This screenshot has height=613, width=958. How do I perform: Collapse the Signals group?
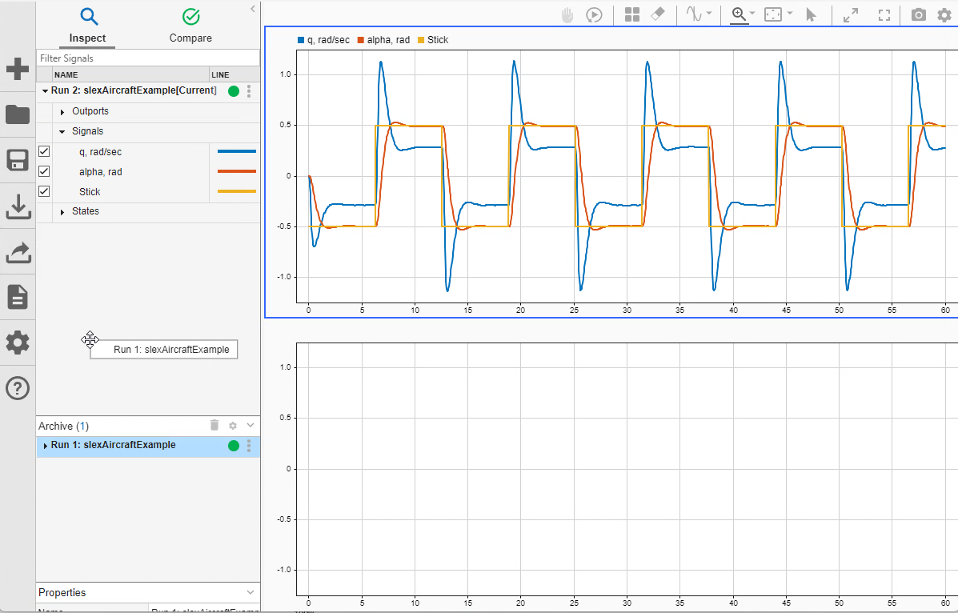pyautogui.click(x=62, y=131)
